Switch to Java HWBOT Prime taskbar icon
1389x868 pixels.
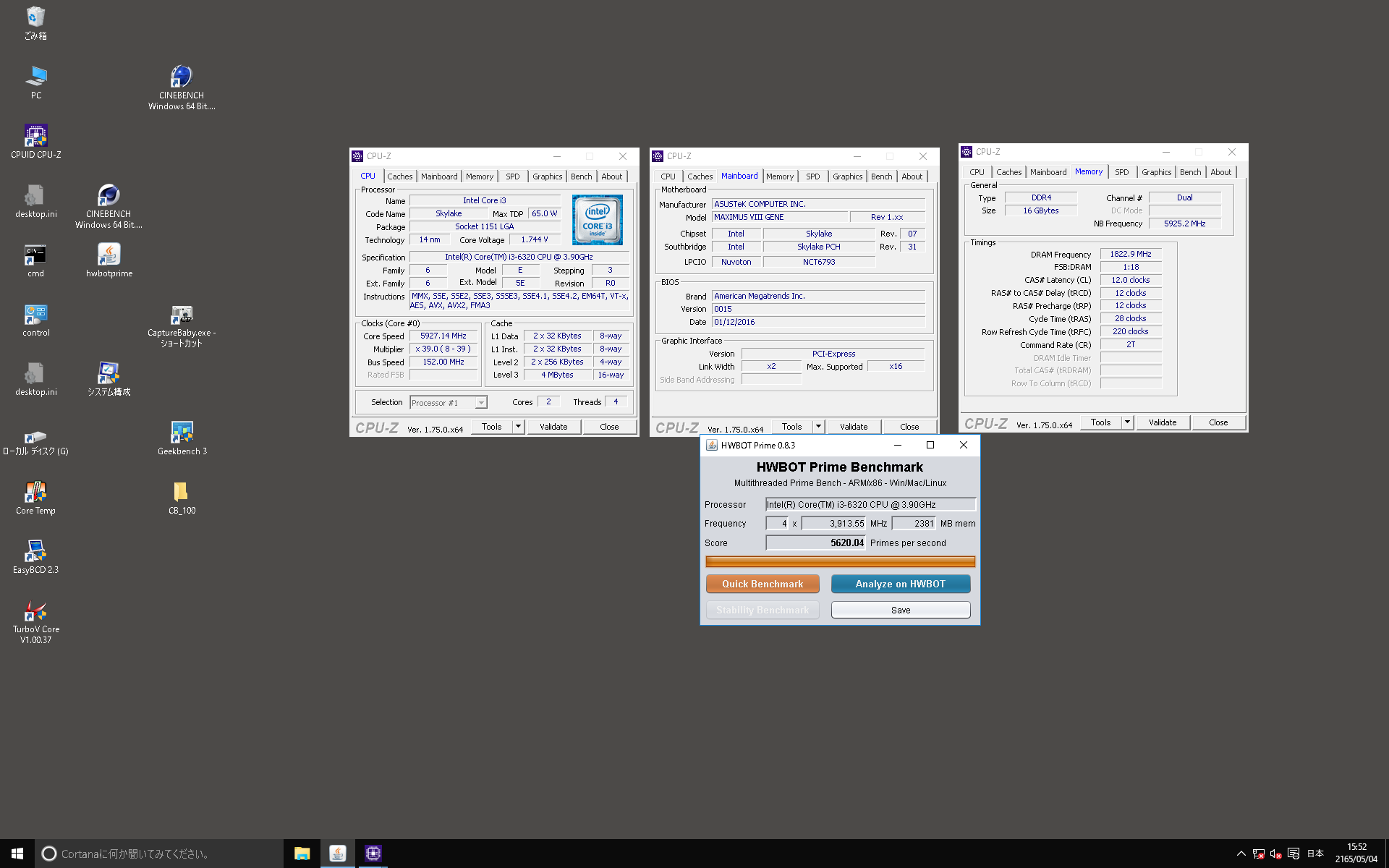[x=337, y=854]
